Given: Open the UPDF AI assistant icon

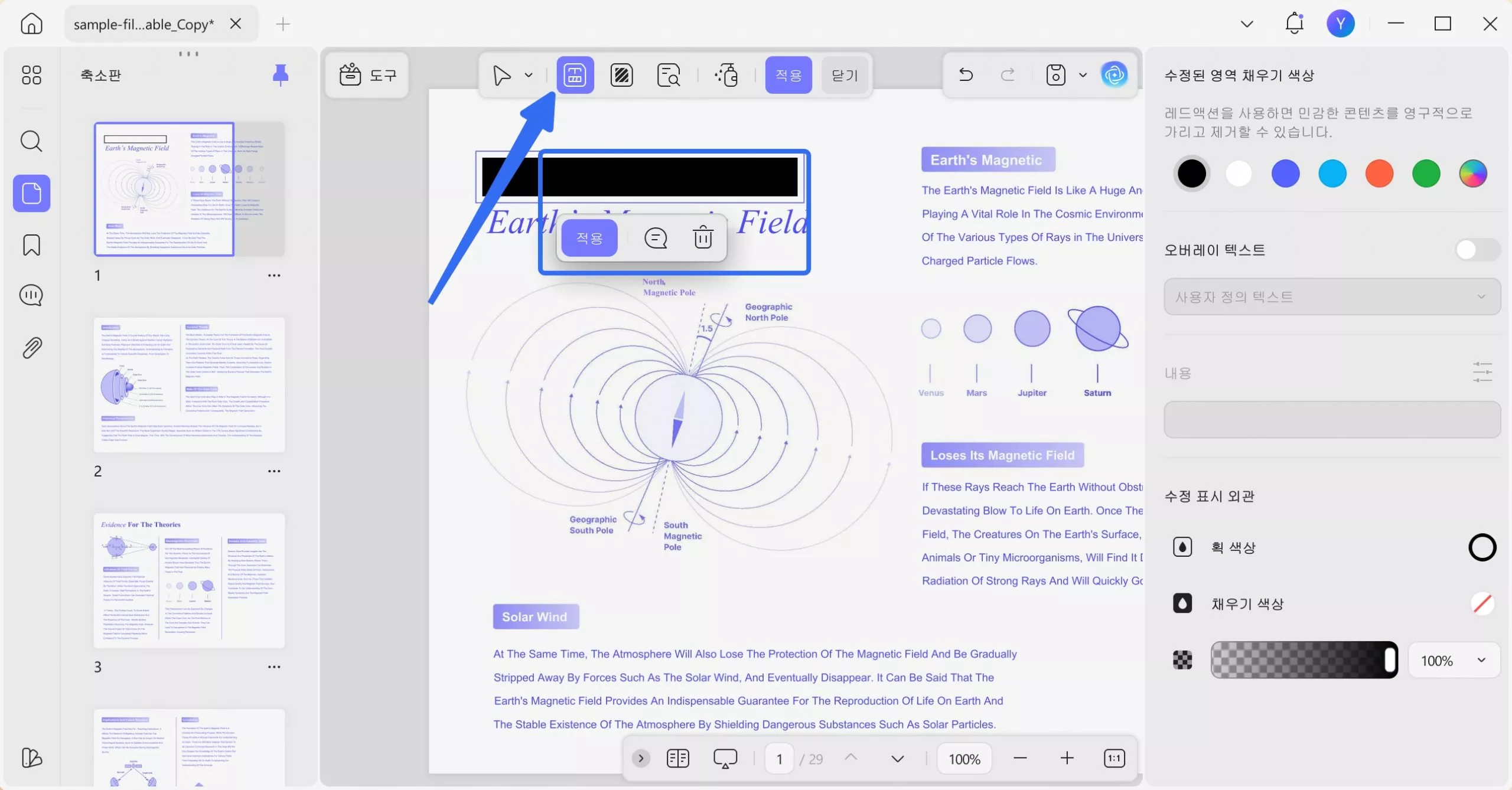Looking at the screenshot, I should click(1115, 75).
